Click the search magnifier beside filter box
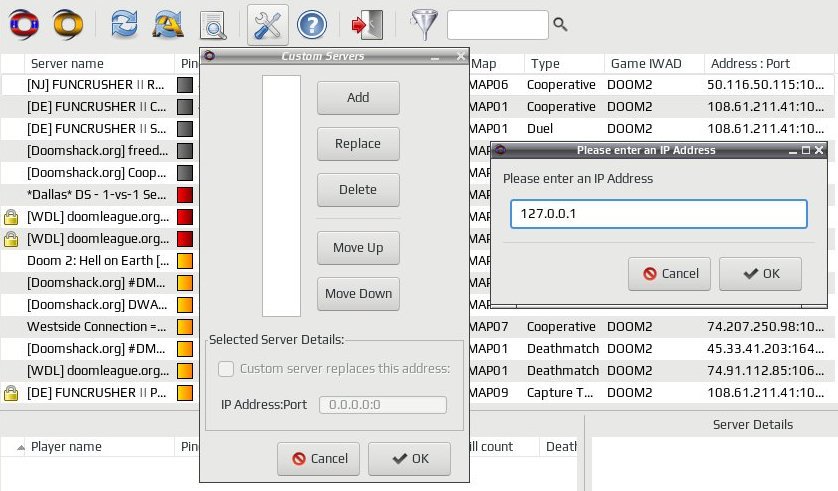Image resolution: width=838 pixels, height=491 pixels. click(560, 24)
